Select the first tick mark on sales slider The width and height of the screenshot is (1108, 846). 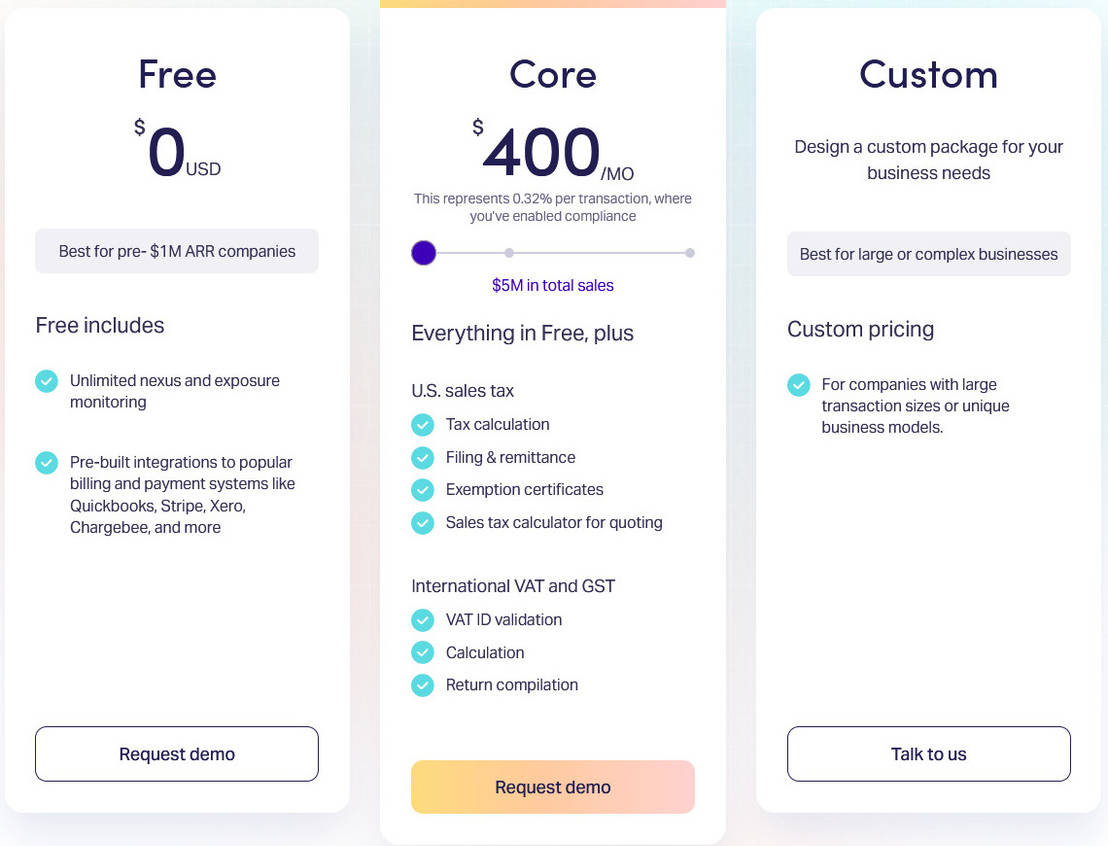pos(423,253)
